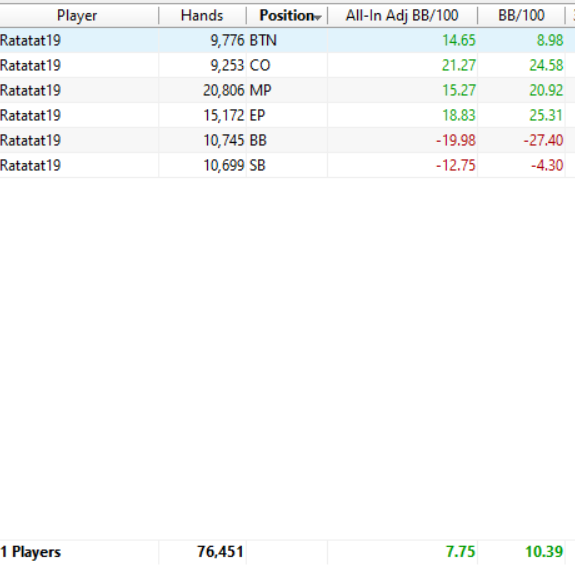The height and width of the screenshot is (565, 575).
Task: Click the 21.27 adjusted BB/100 value
Action: coord(459,65)
